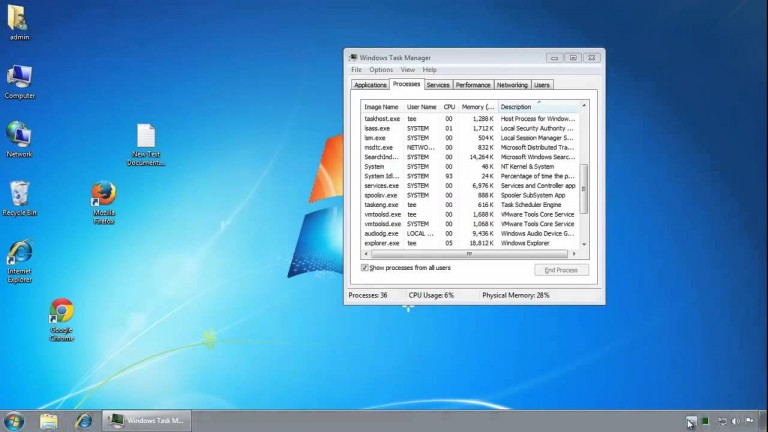The height and width of the screenshot is (432, 768).
Task: Open the volume speaker tray icon
Action: click(x=736, y=421)
